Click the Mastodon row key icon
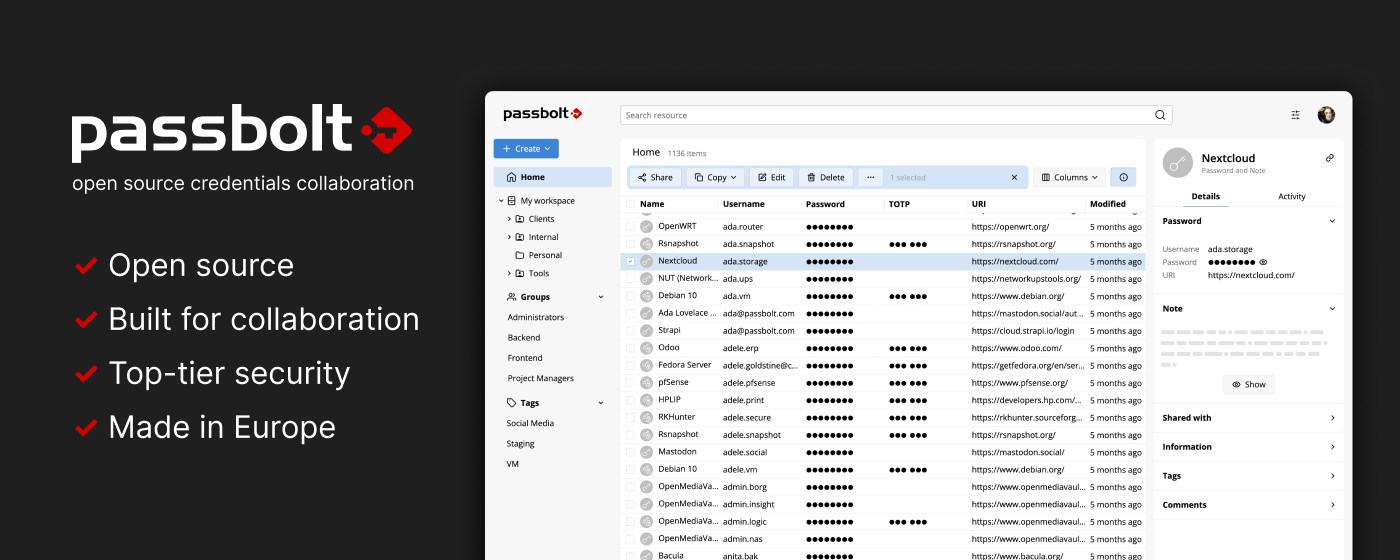1400x560 pixels. (646, 452)
